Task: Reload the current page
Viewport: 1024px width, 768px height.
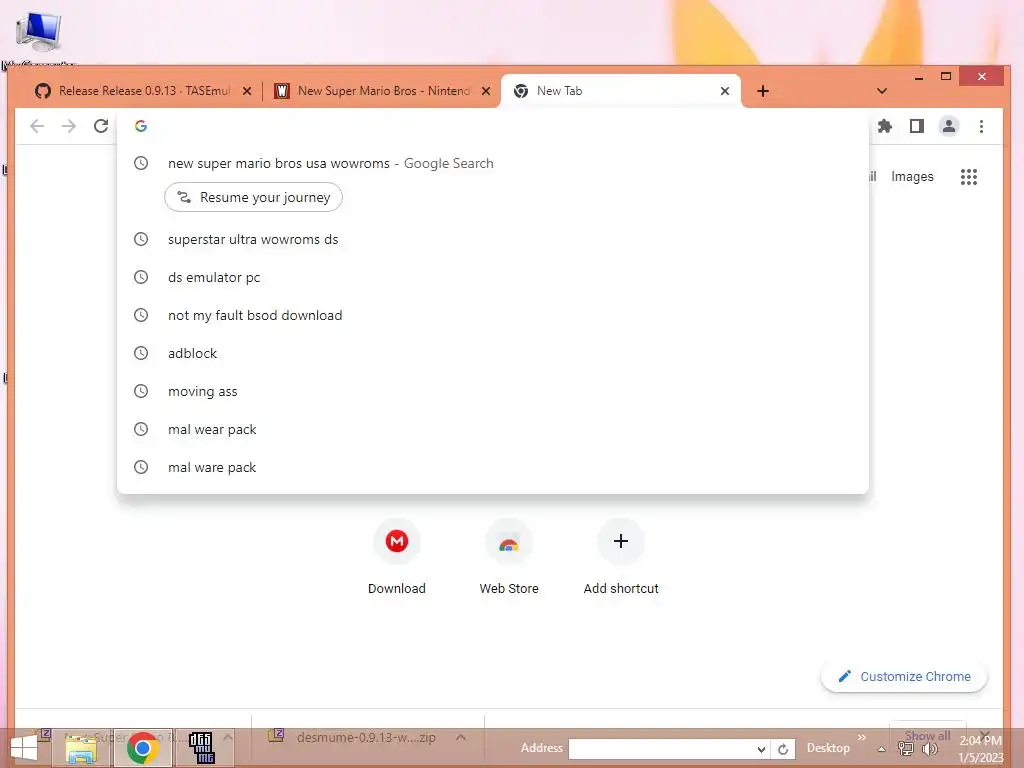Action: click(101, 126)
